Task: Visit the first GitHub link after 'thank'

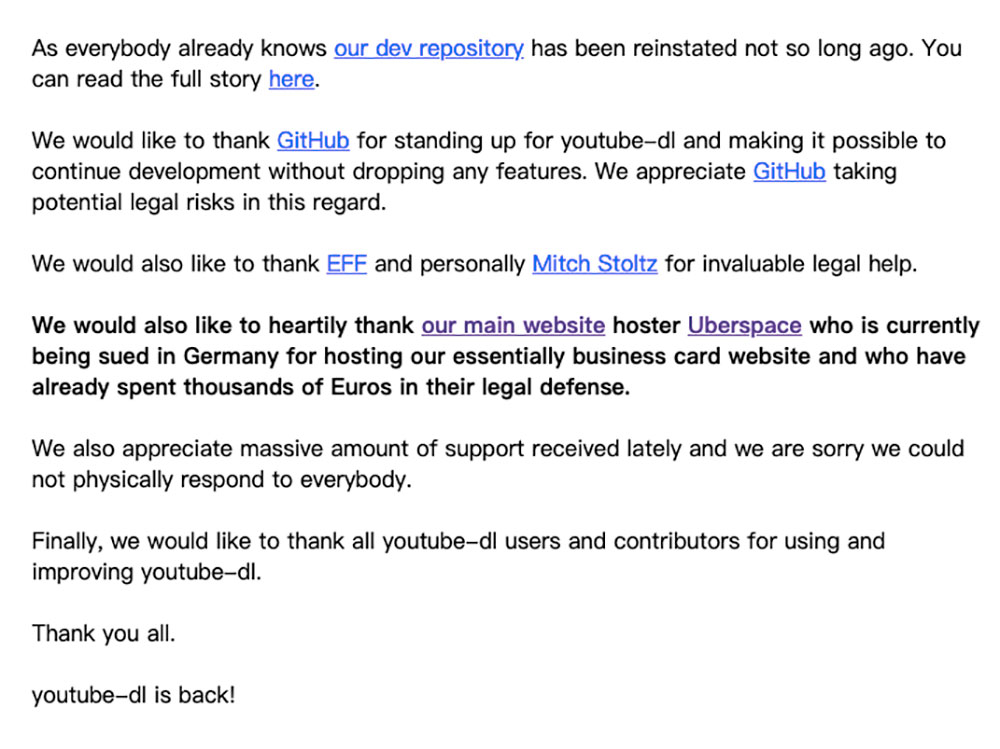Action: click(x=313, y=140)
